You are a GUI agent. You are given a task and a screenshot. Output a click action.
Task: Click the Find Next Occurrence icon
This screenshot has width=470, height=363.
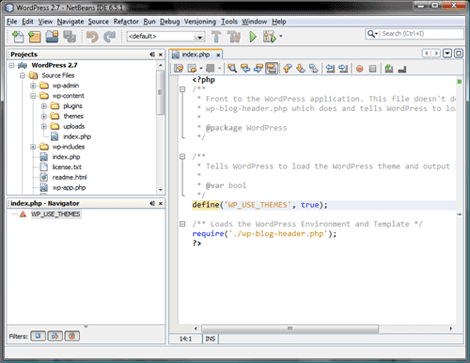[258, 69]
